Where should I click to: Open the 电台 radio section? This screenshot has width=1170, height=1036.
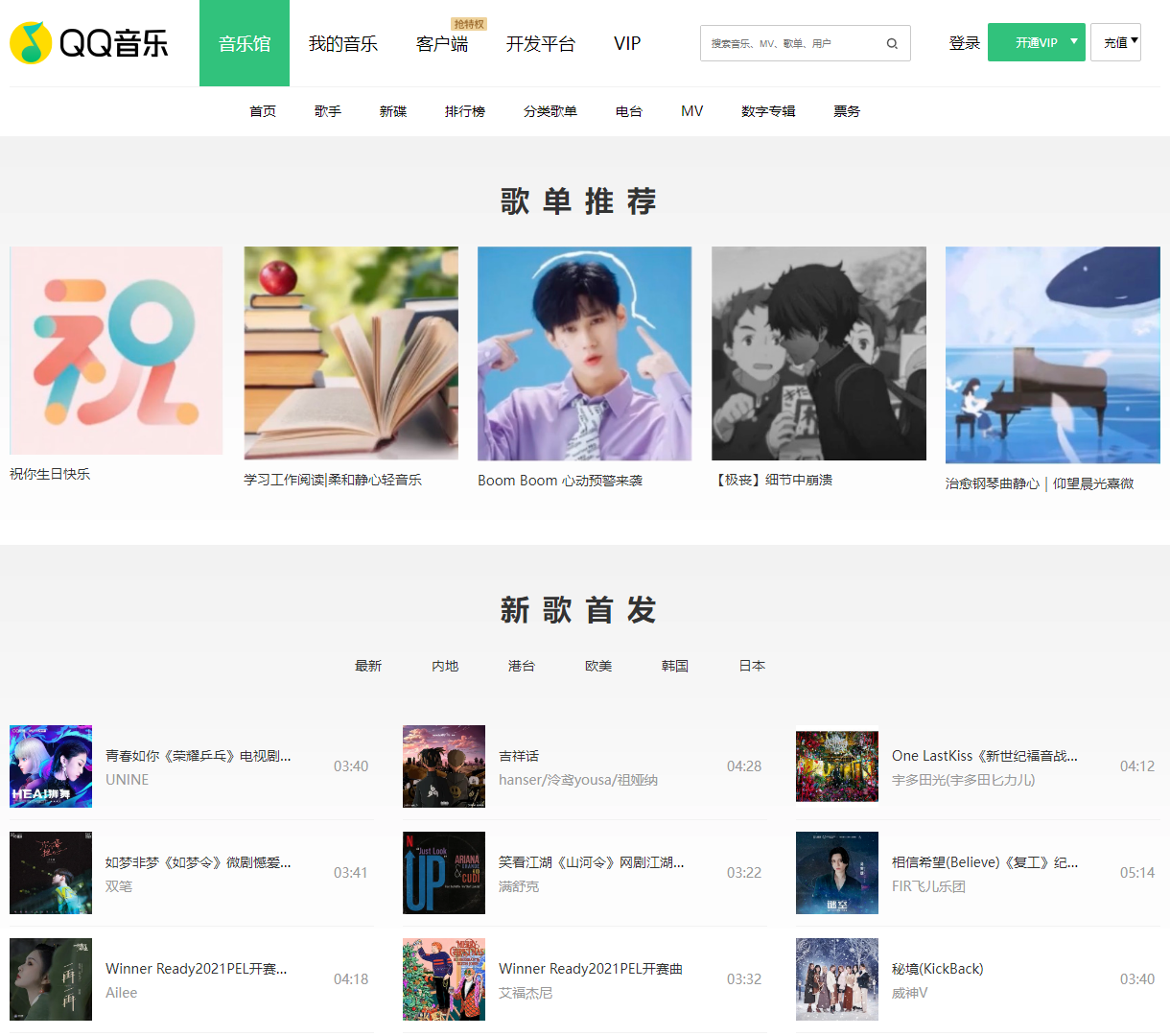point(628,110)
